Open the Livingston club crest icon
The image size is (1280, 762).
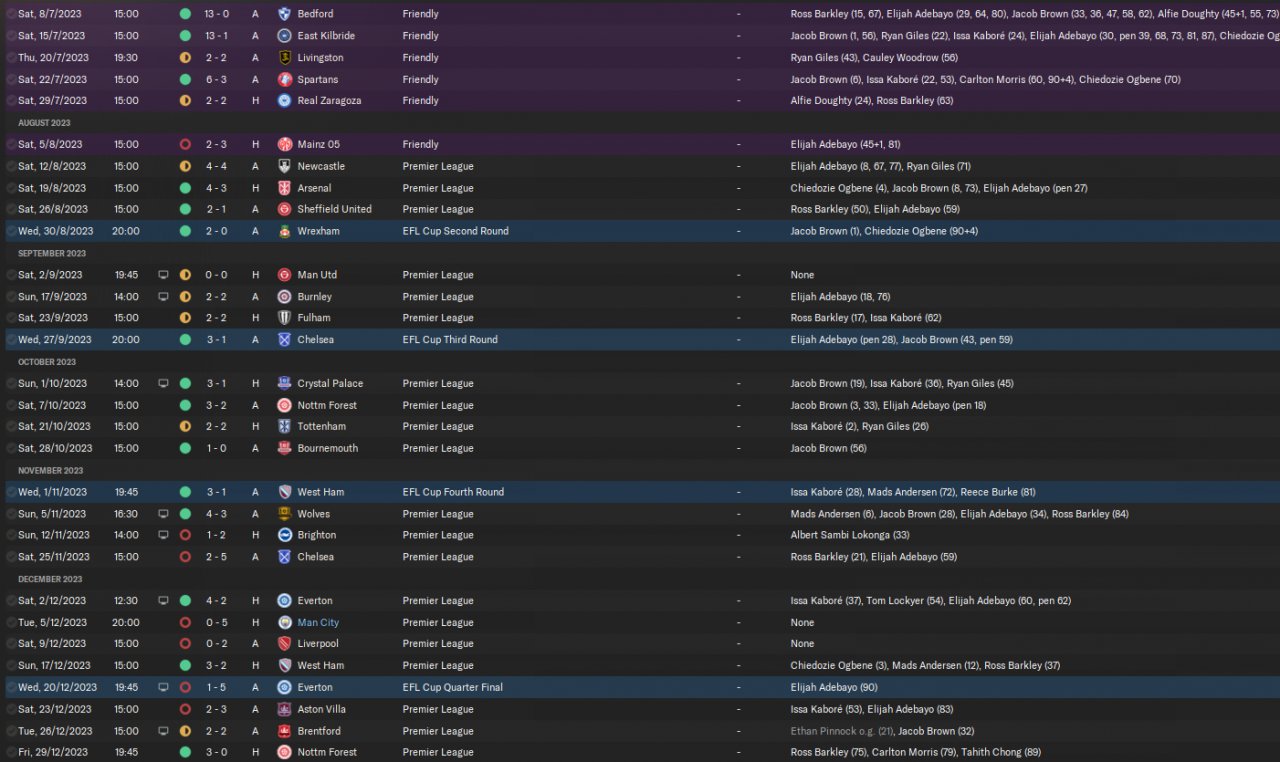(285, 58)
